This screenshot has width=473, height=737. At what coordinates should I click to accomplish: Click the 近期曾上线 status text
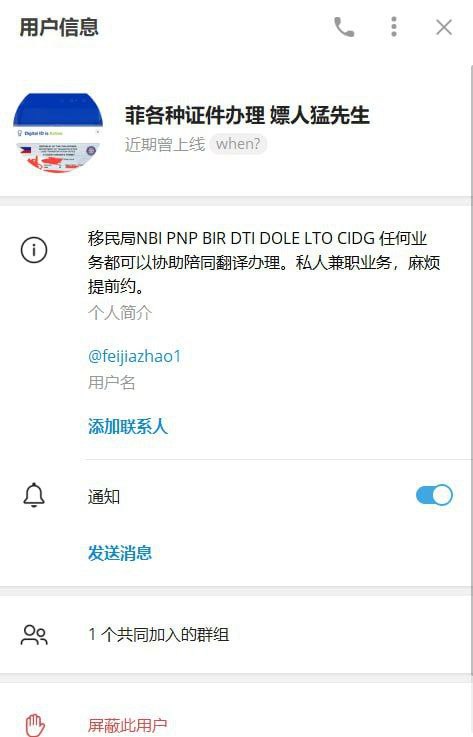[165, 144]
